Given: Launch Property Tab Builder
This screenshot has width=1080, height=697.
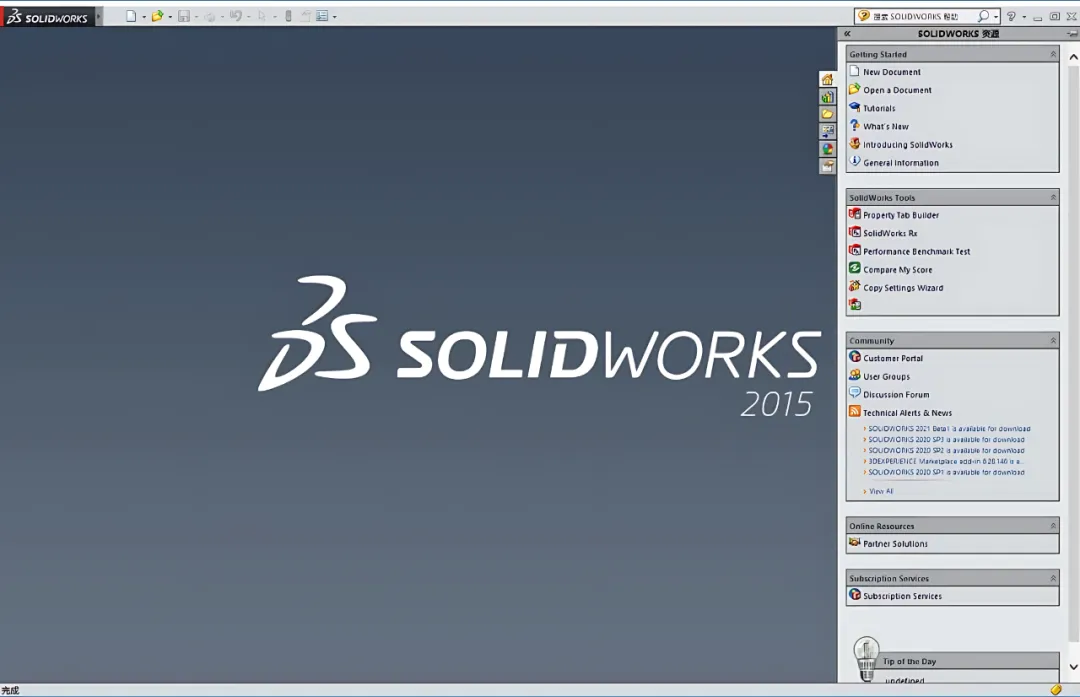Looking at the screenshot, I should click(x=901, y=215).
